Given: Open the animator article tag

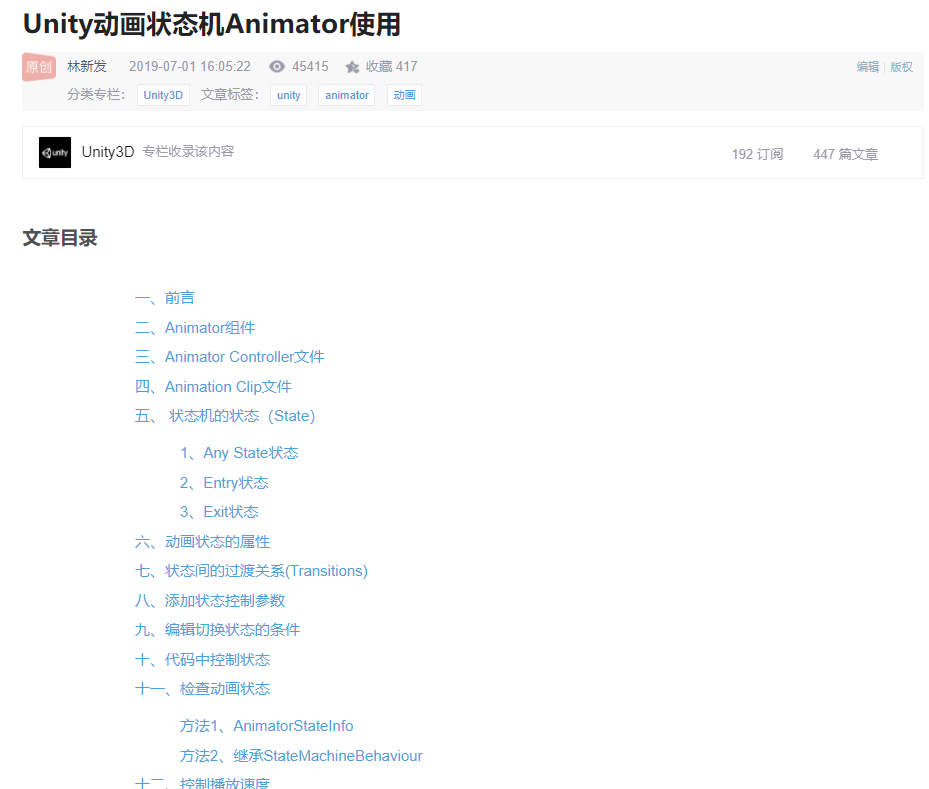Looking at the screenshot, I should point(347,95).
